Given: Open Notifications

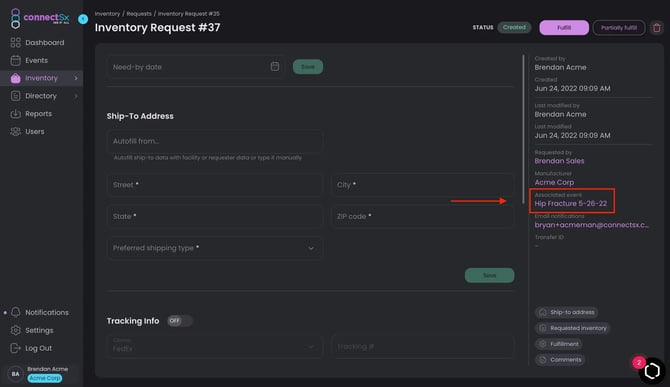Looking at the screenshot, I should (39, 312).
